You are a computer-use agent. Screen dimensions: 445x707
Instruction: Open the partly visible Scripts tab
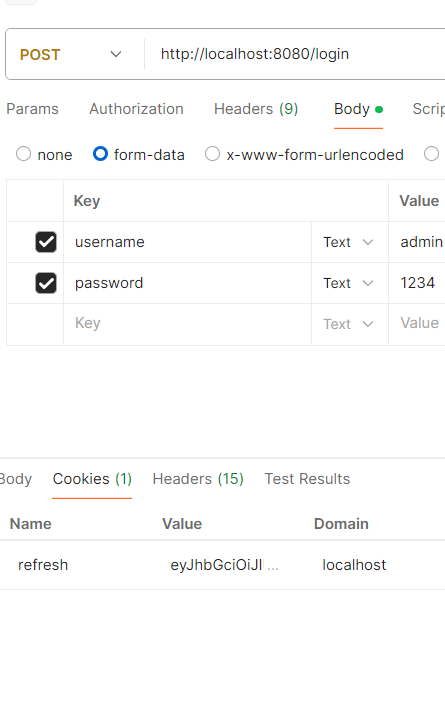[x=428, y=109]
